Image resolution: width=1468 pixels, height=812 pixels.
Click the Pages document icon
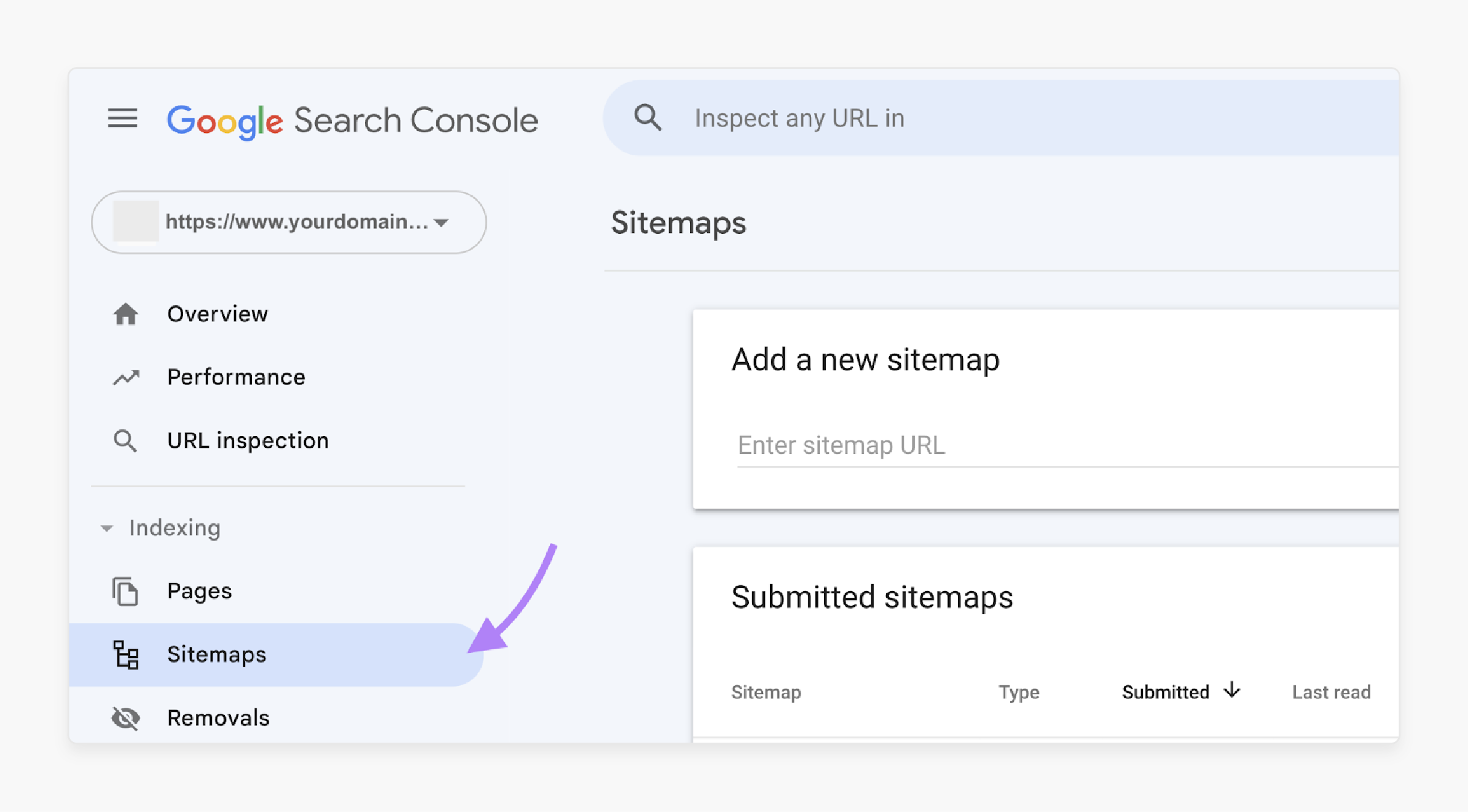click(125, 591)
